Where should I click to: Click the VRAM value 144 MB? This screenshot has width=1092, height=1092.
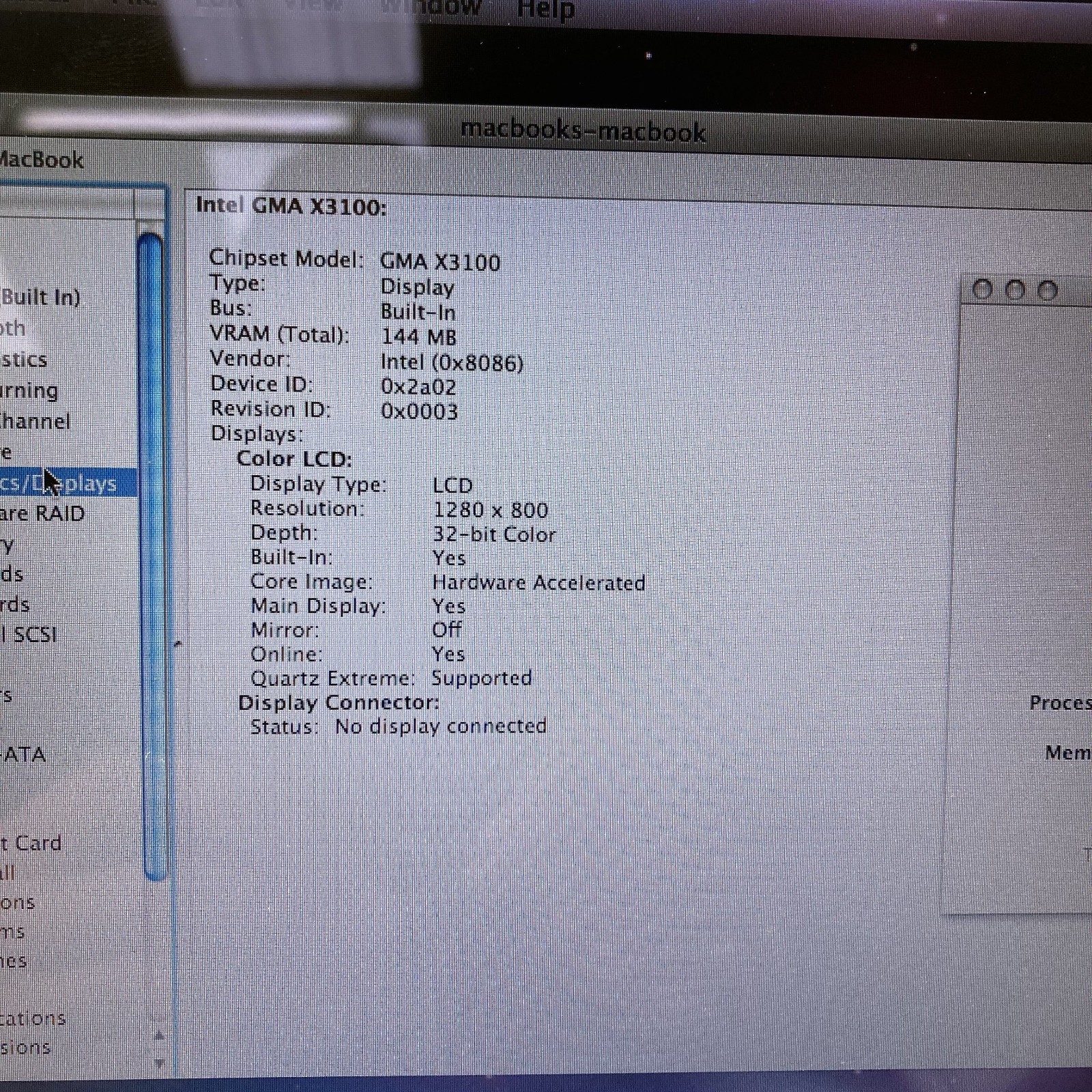418,336
